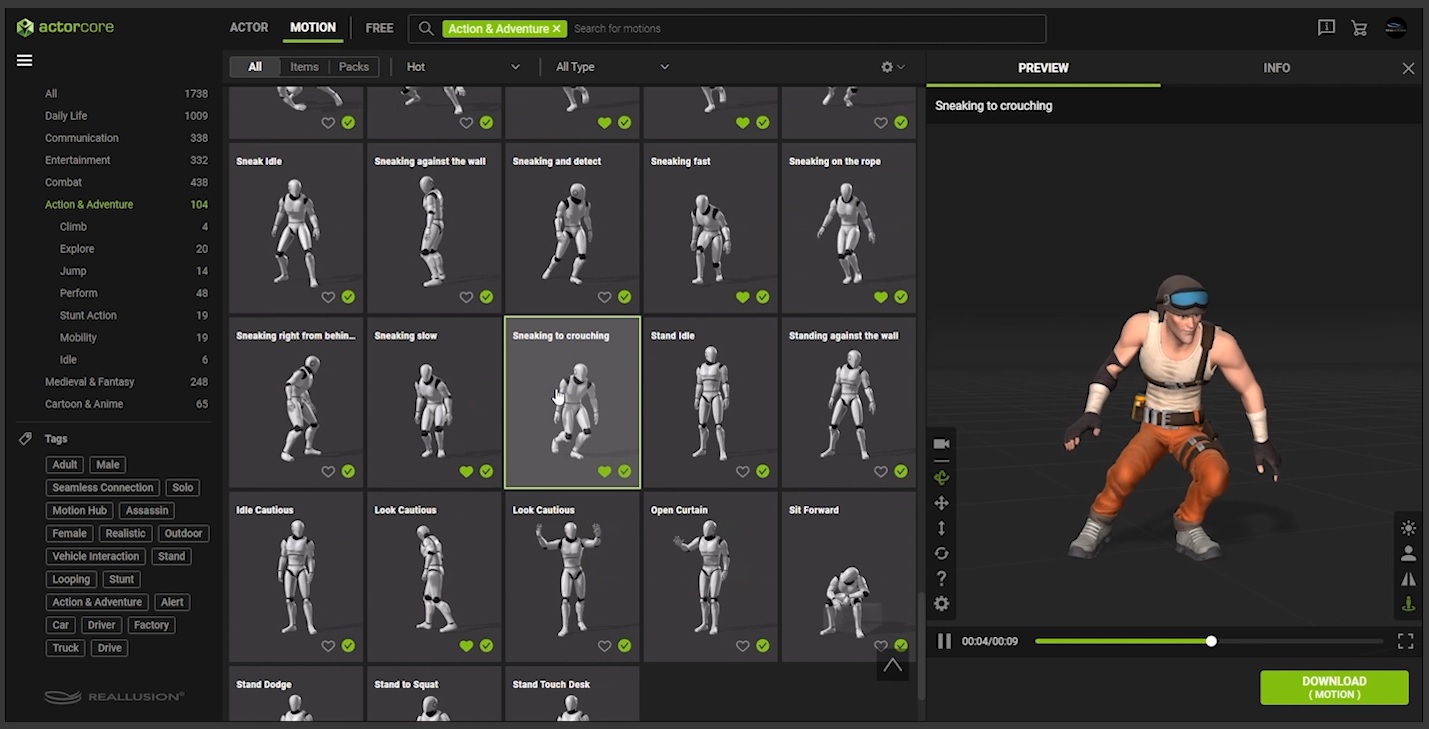This screenshot has height=729, width=1429.
Task: Select the Seamless Connection tag
Action: point(103,488)
